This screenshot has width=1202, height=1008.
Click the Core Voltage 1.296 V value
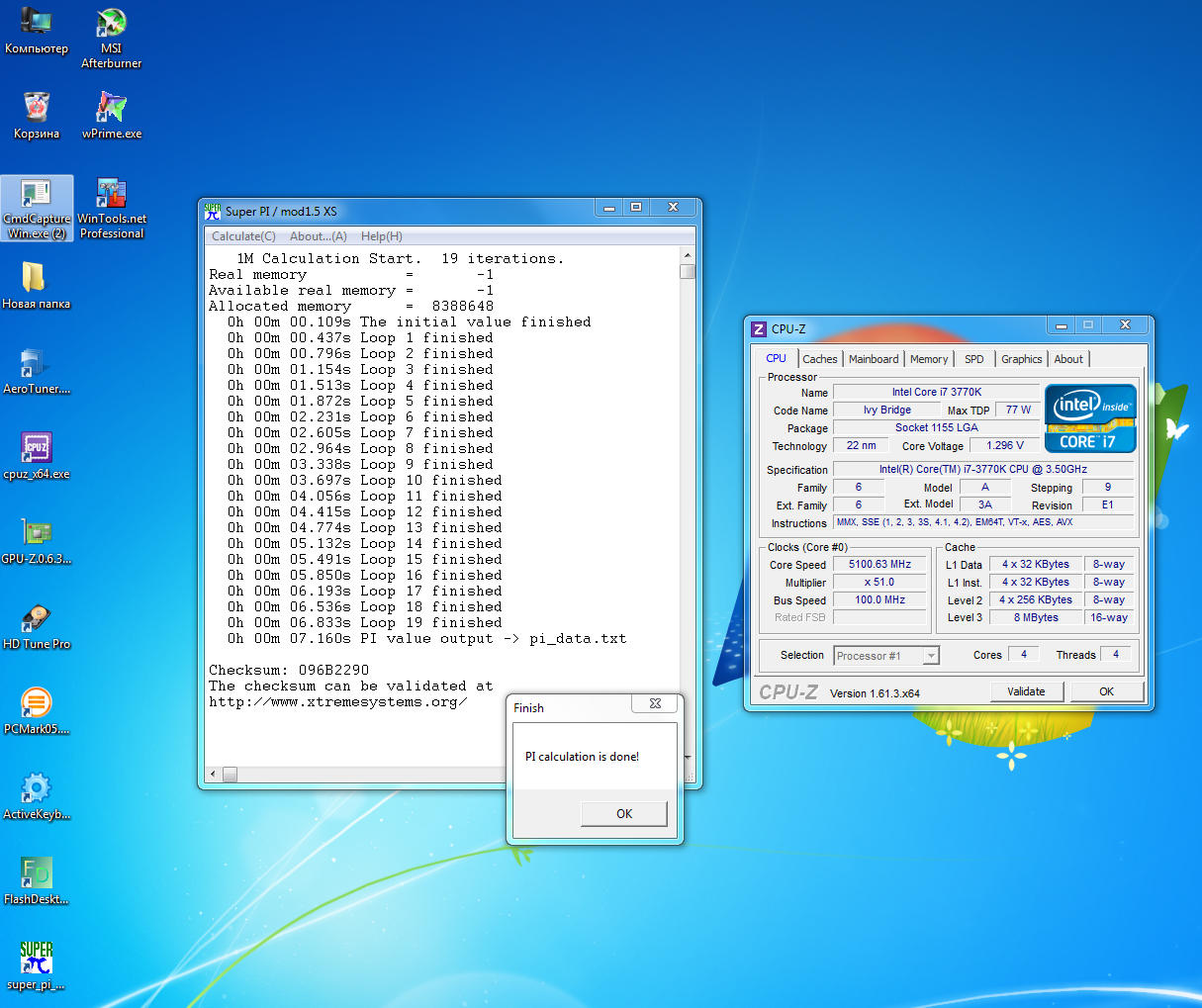click(1005, 446)
